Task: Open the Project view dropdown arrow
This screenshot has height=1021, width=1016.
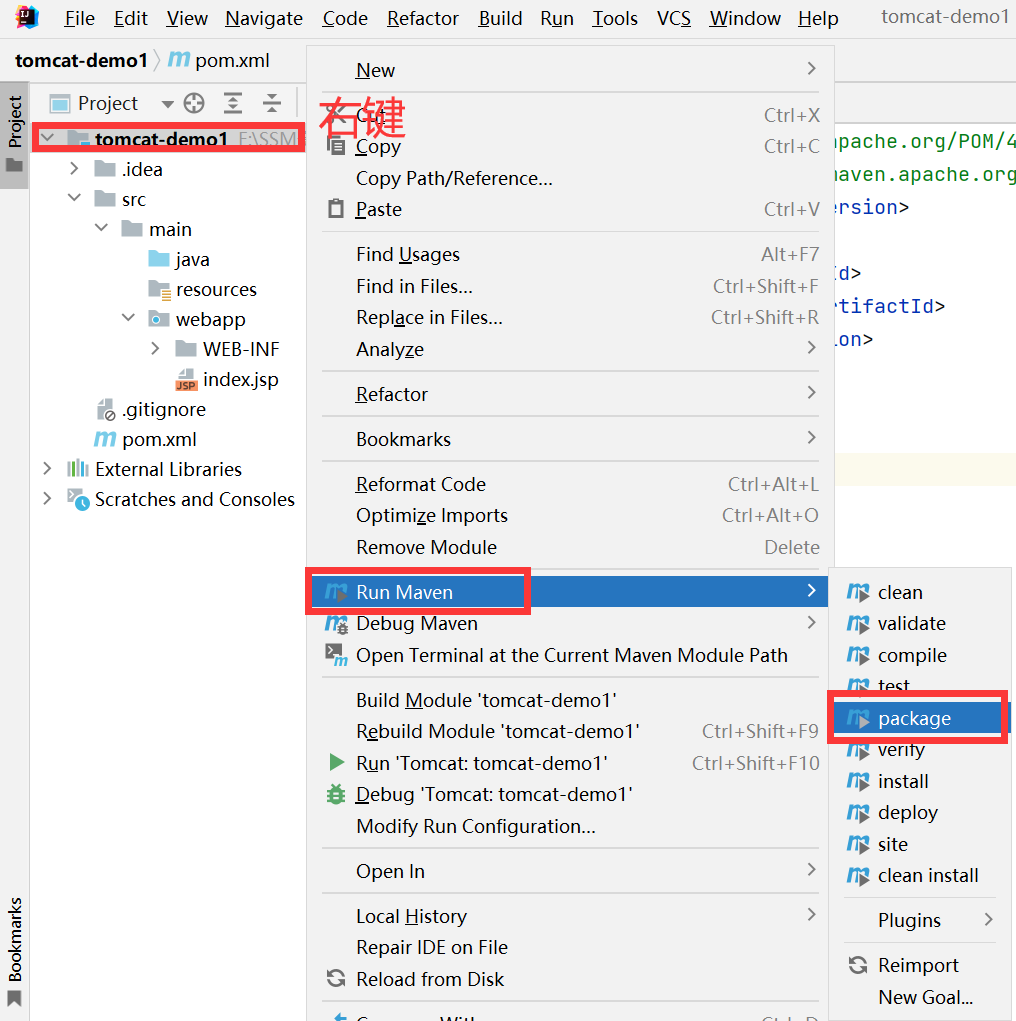Action: (x=167, y=104)
